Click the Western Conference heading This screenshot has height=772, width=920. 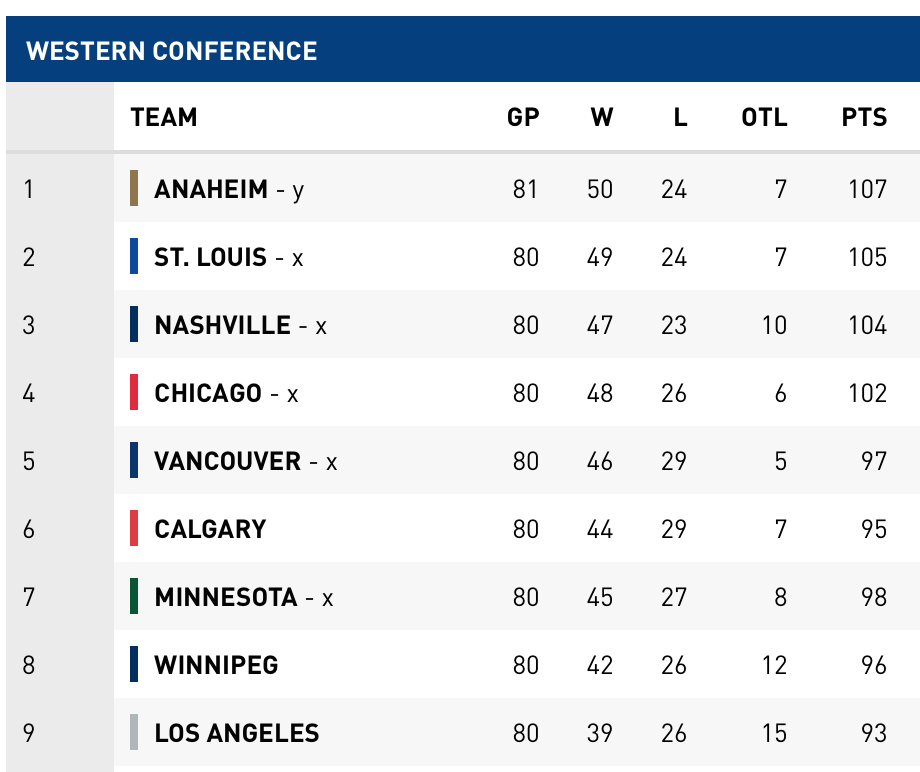coord(172,51)
